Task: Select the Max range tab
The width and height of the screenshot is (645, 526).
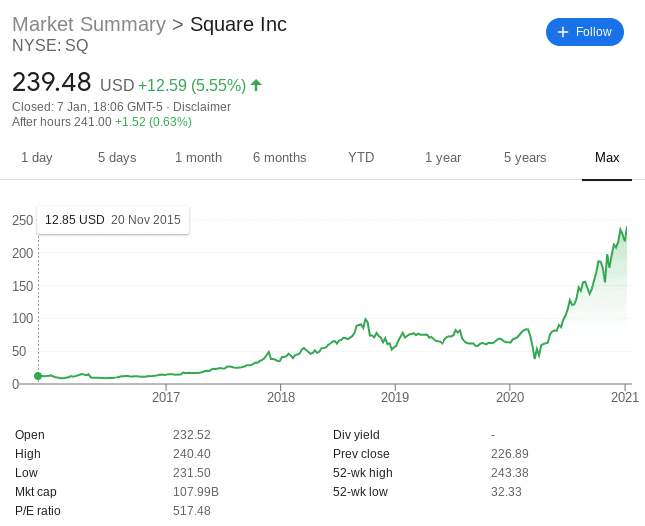Action: click(x=607, y=158)
